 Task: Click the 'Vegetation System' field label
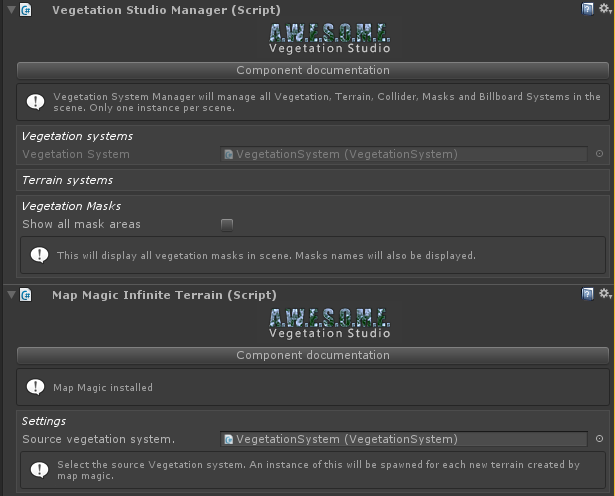tap(76, 154)
